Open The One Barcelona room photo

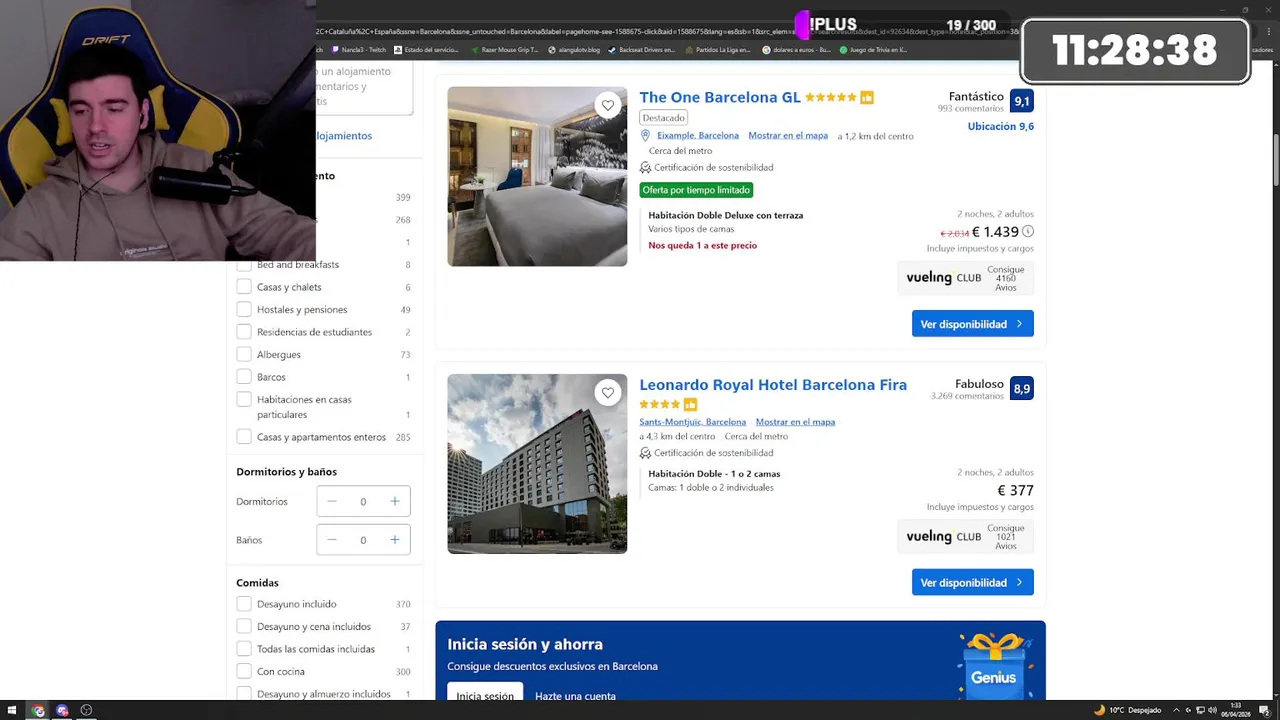(x=537, y=176)
